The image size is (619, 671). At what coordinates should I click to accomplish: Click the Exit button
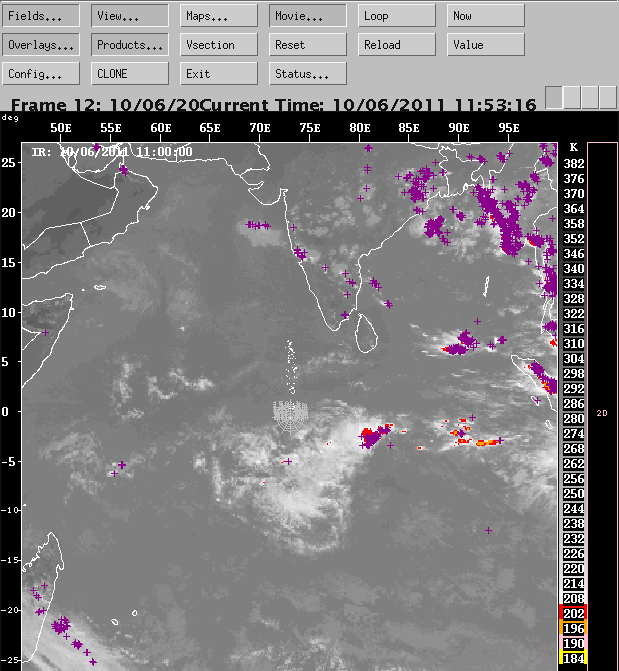[219, 74]
